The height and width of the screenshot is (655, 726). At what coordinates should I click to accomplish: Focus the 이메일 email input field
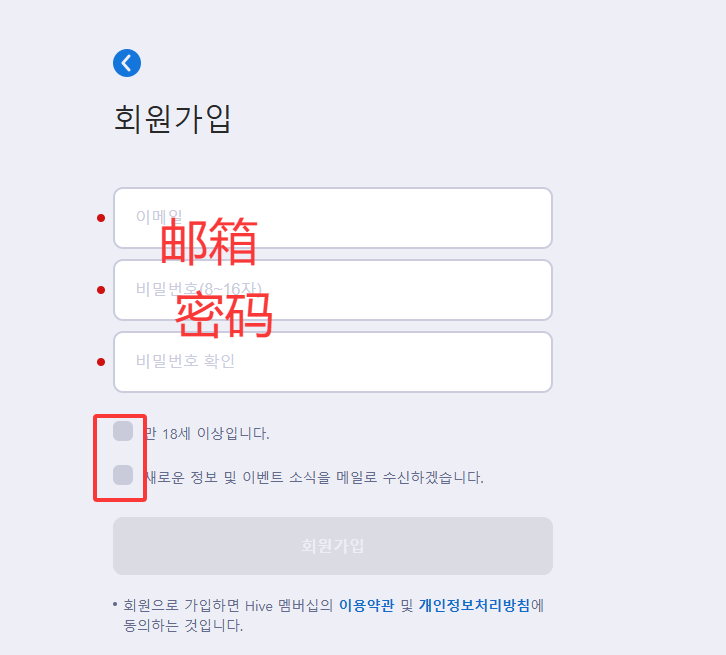(x=333, y=218)
